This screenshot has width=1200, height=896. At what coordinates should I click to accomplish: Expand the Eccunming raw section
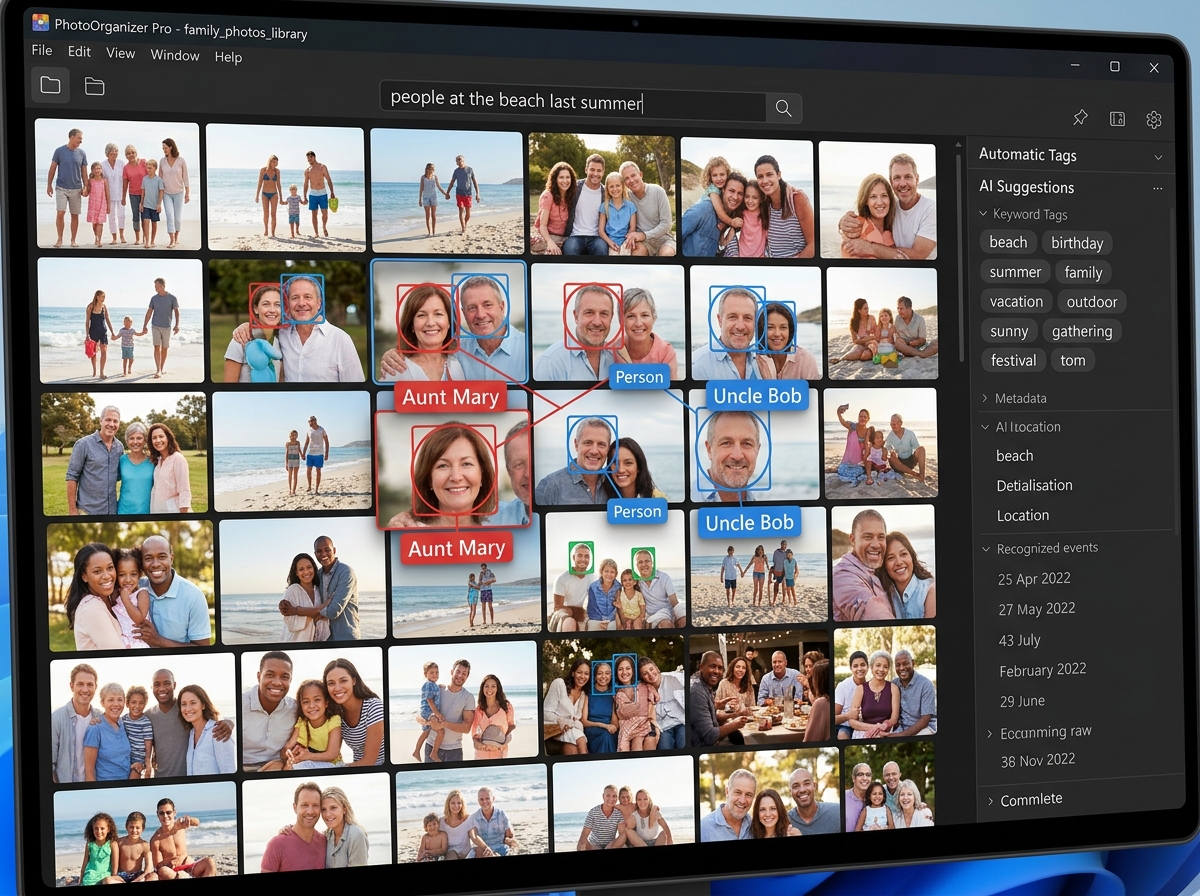point(990,733)
